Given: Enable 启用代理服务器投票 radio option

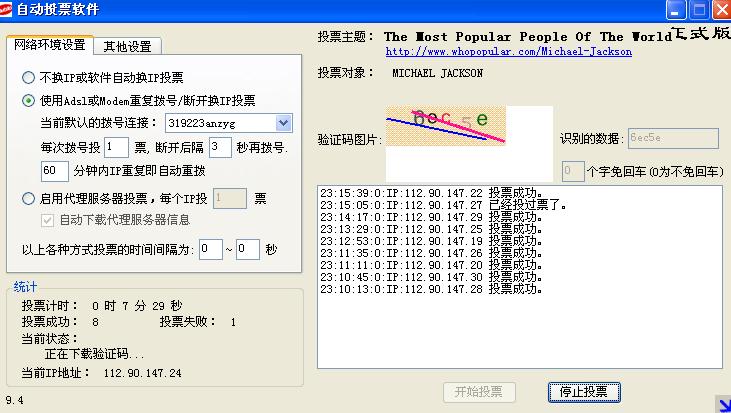Looking at the screenshot, I should point(28,199).
